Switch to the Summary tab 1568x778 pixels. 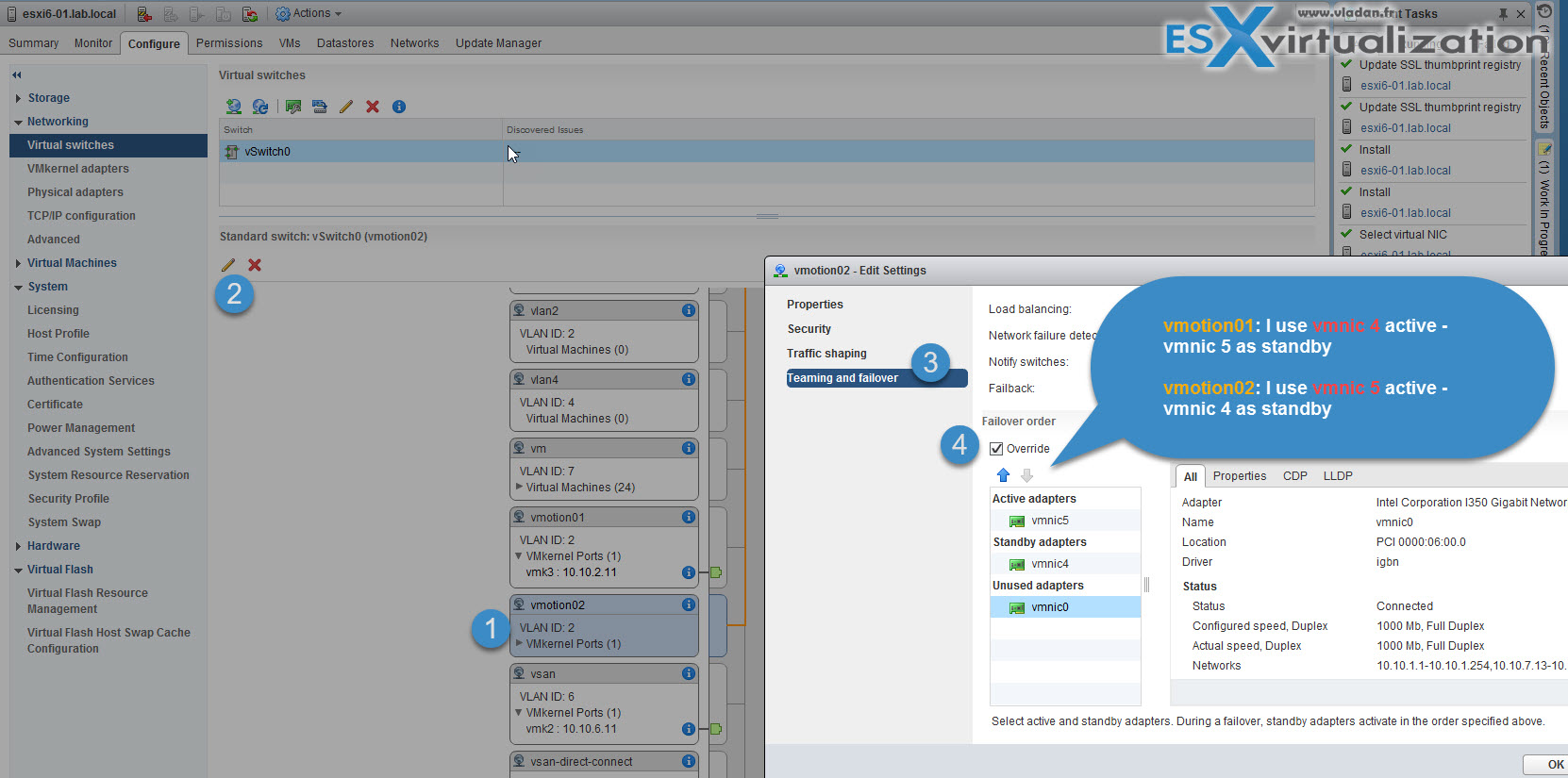point(33,43)
